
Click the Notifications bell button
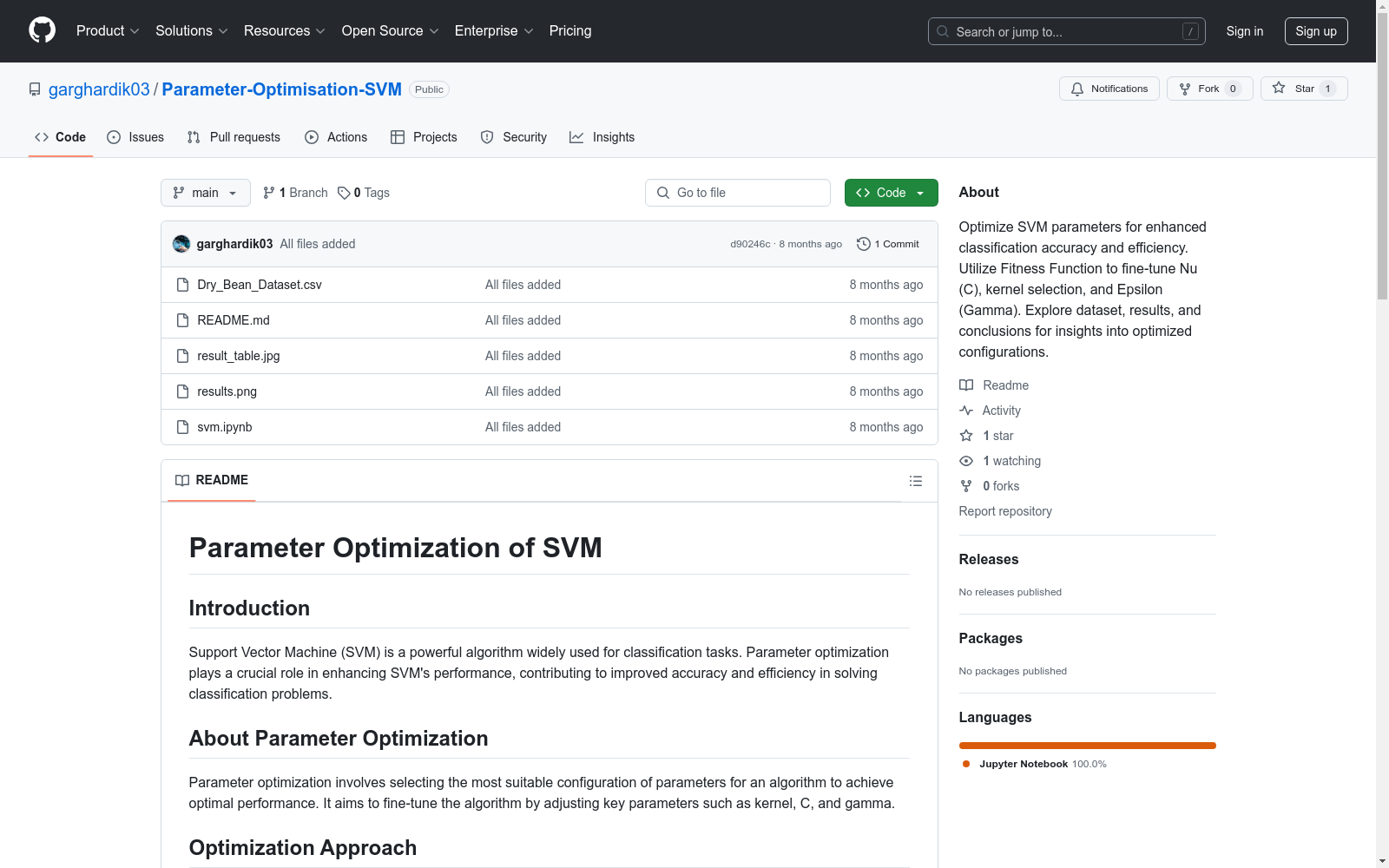(x=1109, y=89)
